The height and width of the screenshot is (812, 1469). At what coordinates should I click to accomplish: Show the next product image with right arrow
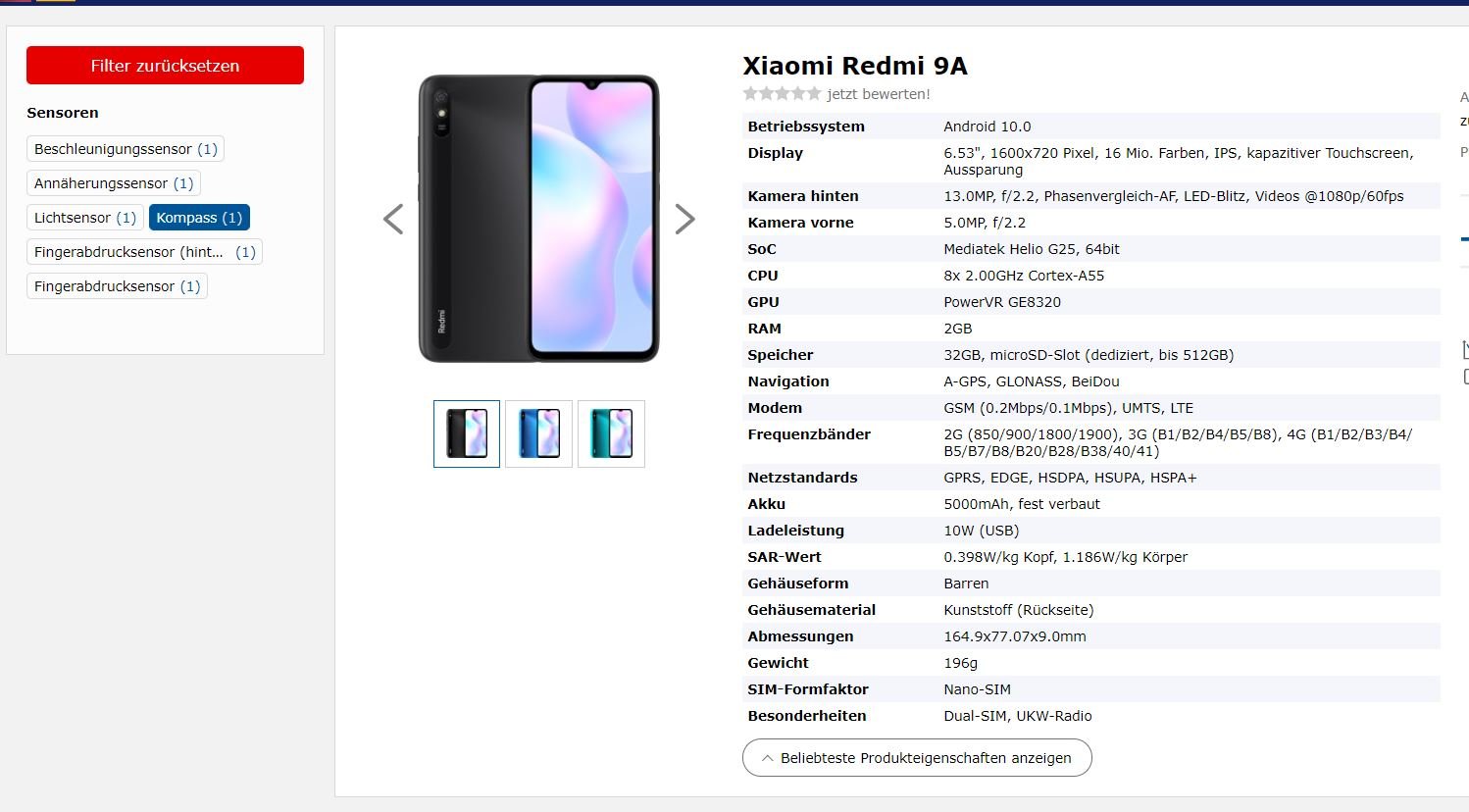click(685, 219)
